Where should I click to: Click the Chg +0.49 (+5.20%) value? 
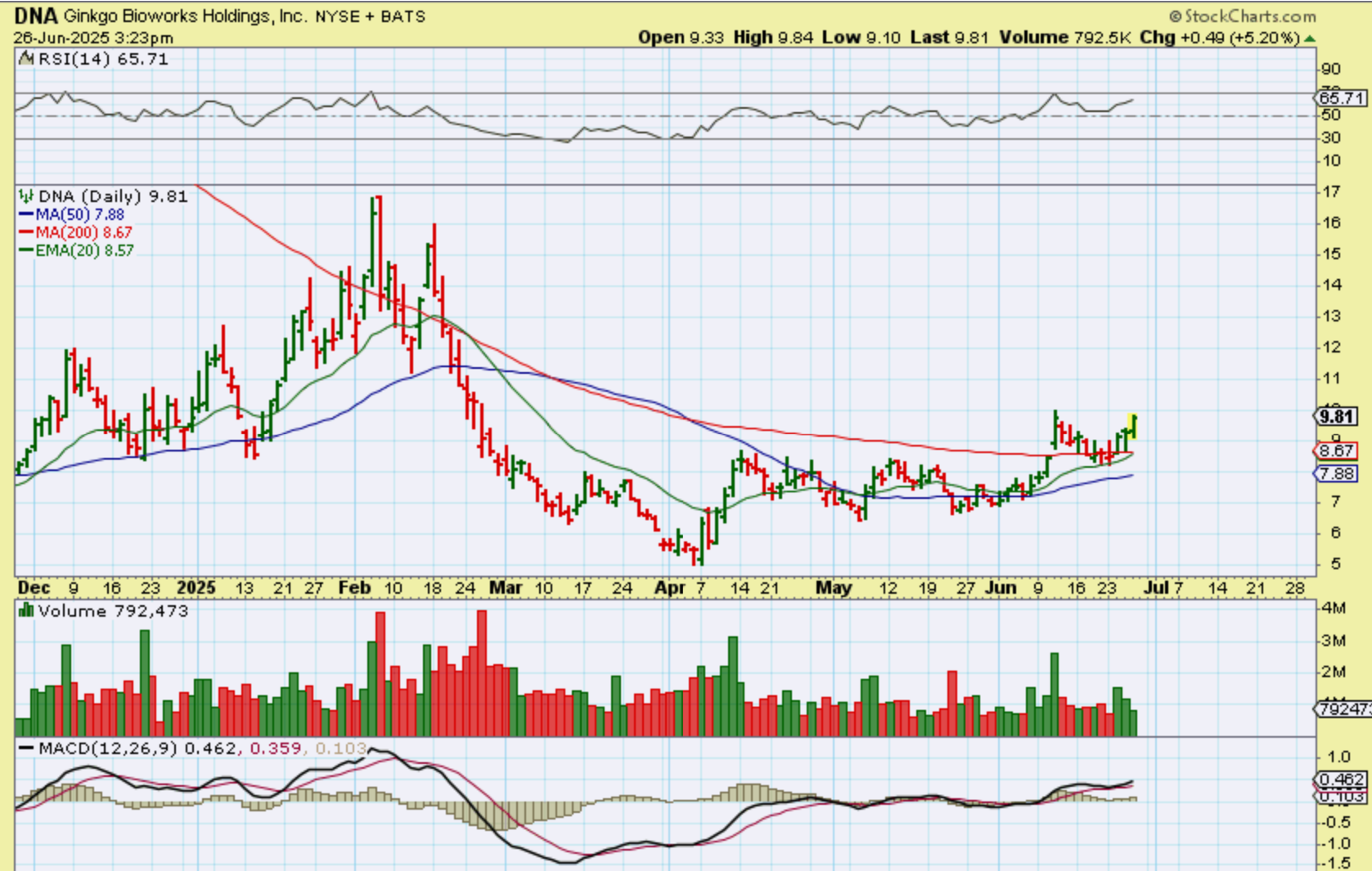point(1219,38)
